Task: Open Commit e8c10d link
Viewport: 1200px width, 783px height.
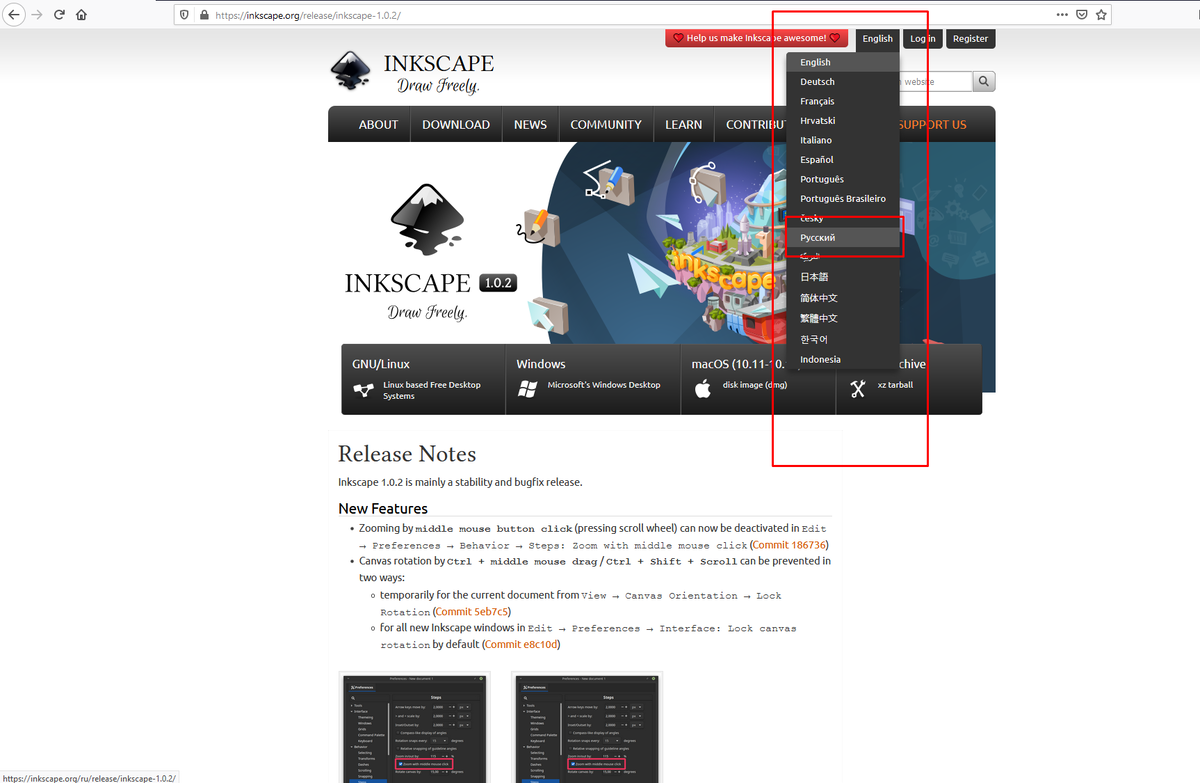Action: tap(521, 644)
